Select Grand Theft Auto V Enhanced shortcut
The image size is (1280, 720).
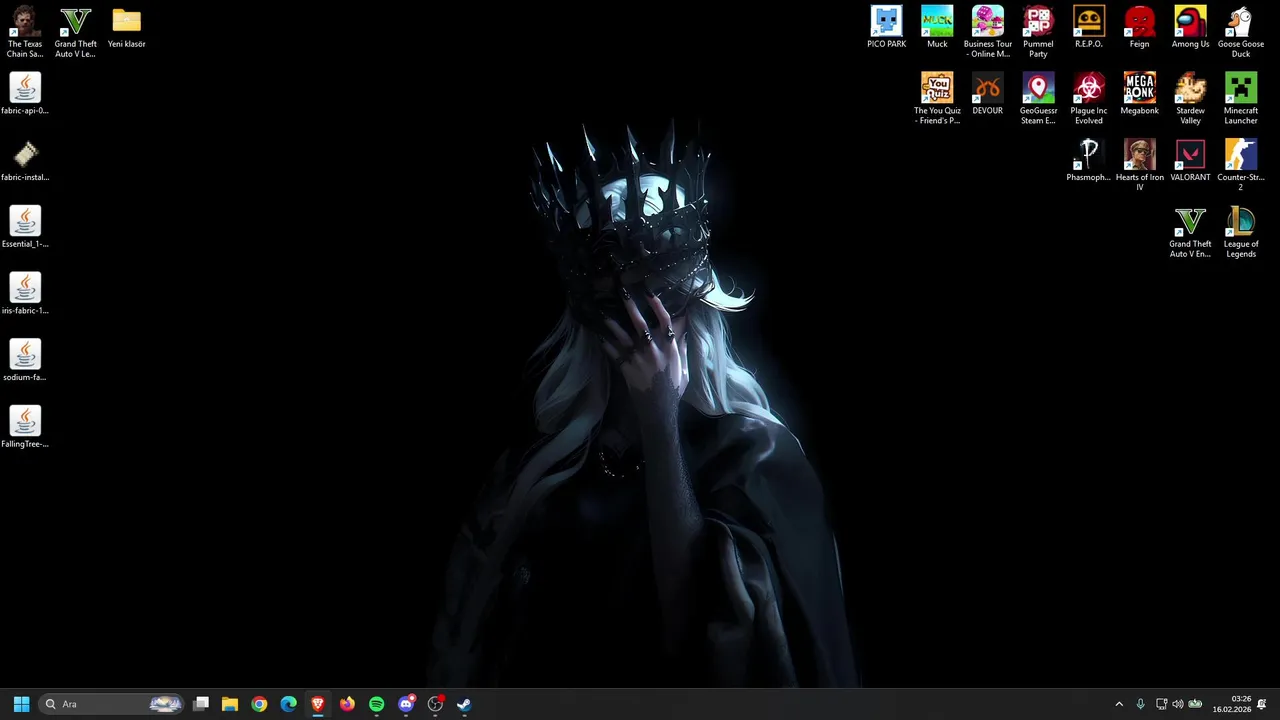click(x=1190, y=232)
